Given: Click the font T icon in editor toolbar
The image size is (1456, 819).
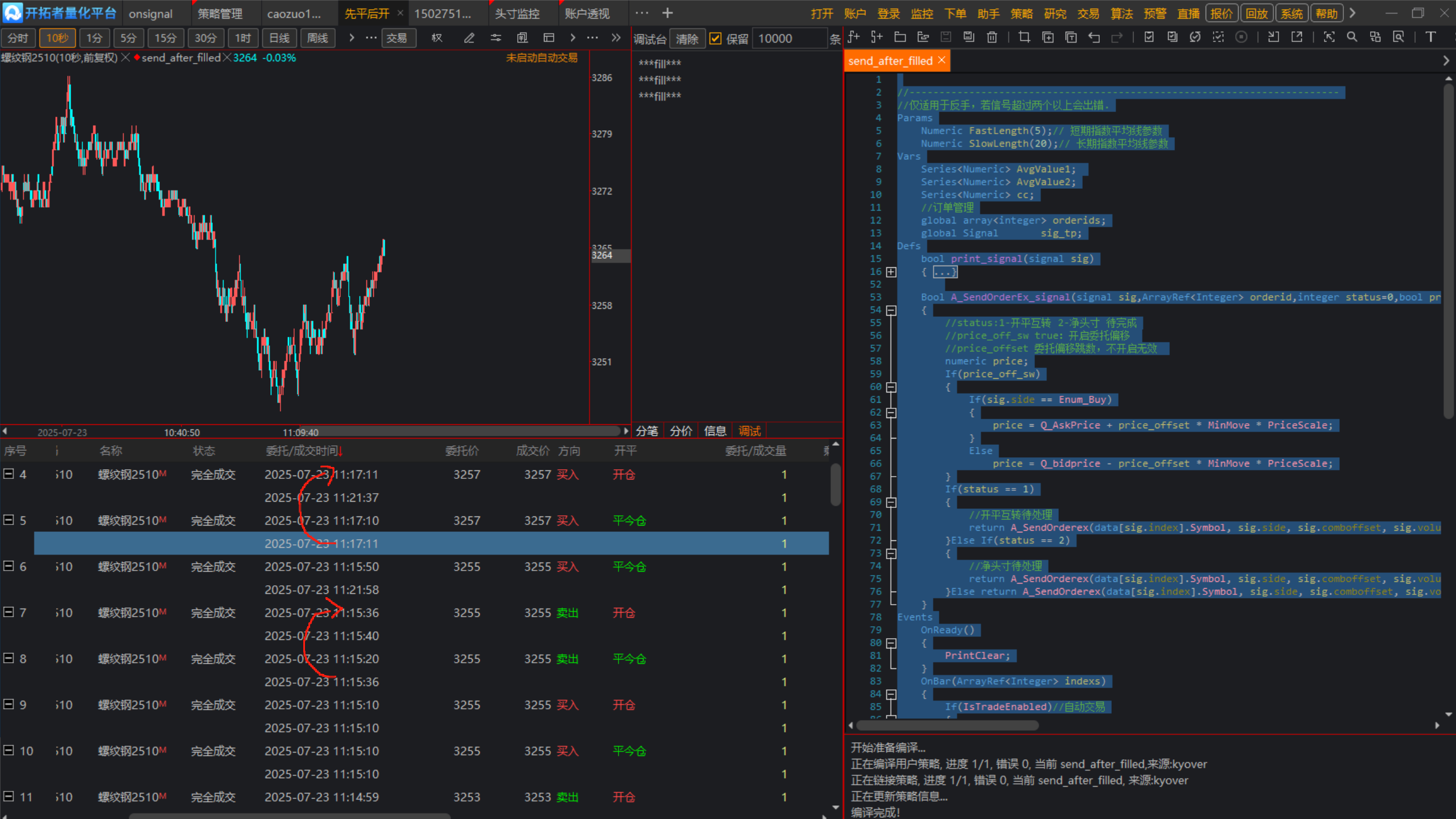Looking at the screenshot, I should [x=1430, y=38].
